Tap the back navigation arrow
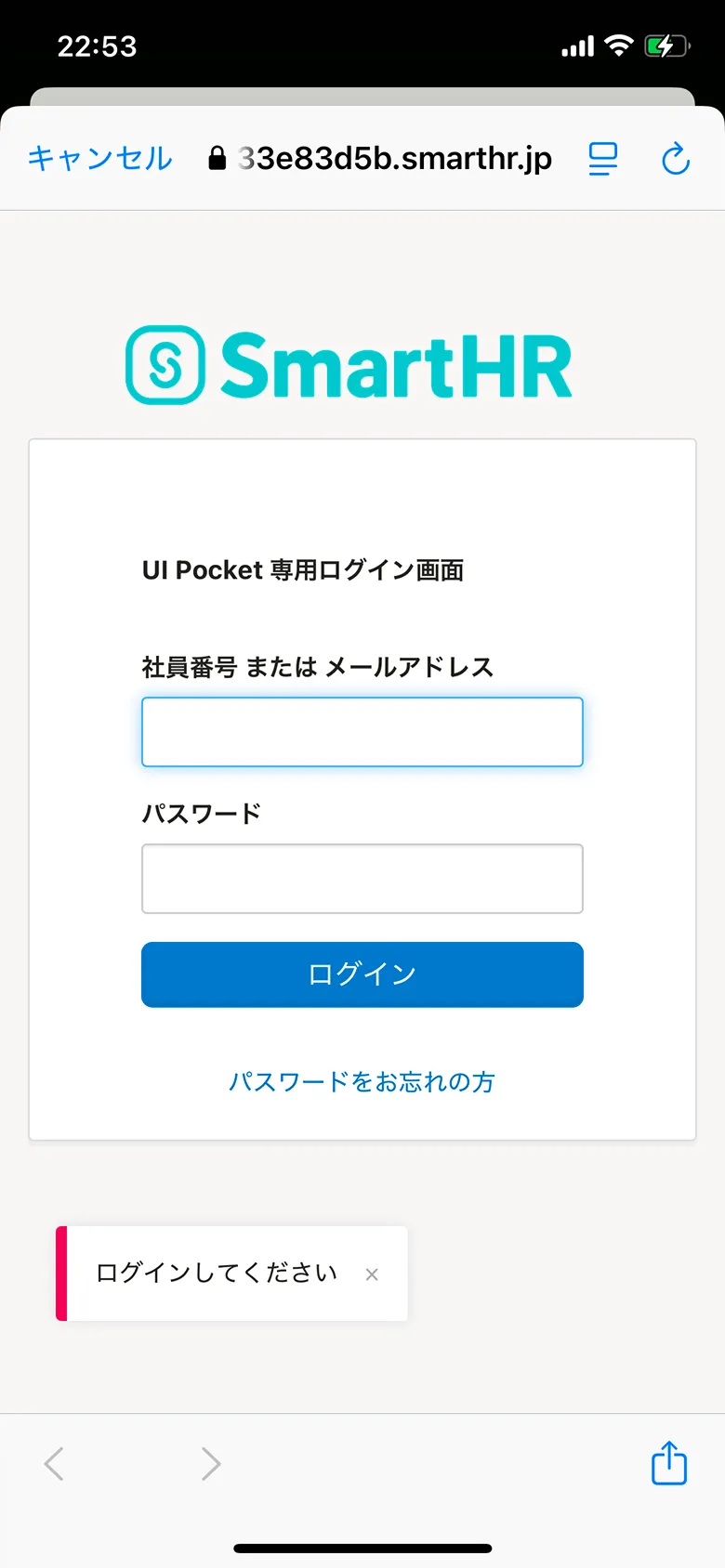The image size is (725, 1568). 53,1463
